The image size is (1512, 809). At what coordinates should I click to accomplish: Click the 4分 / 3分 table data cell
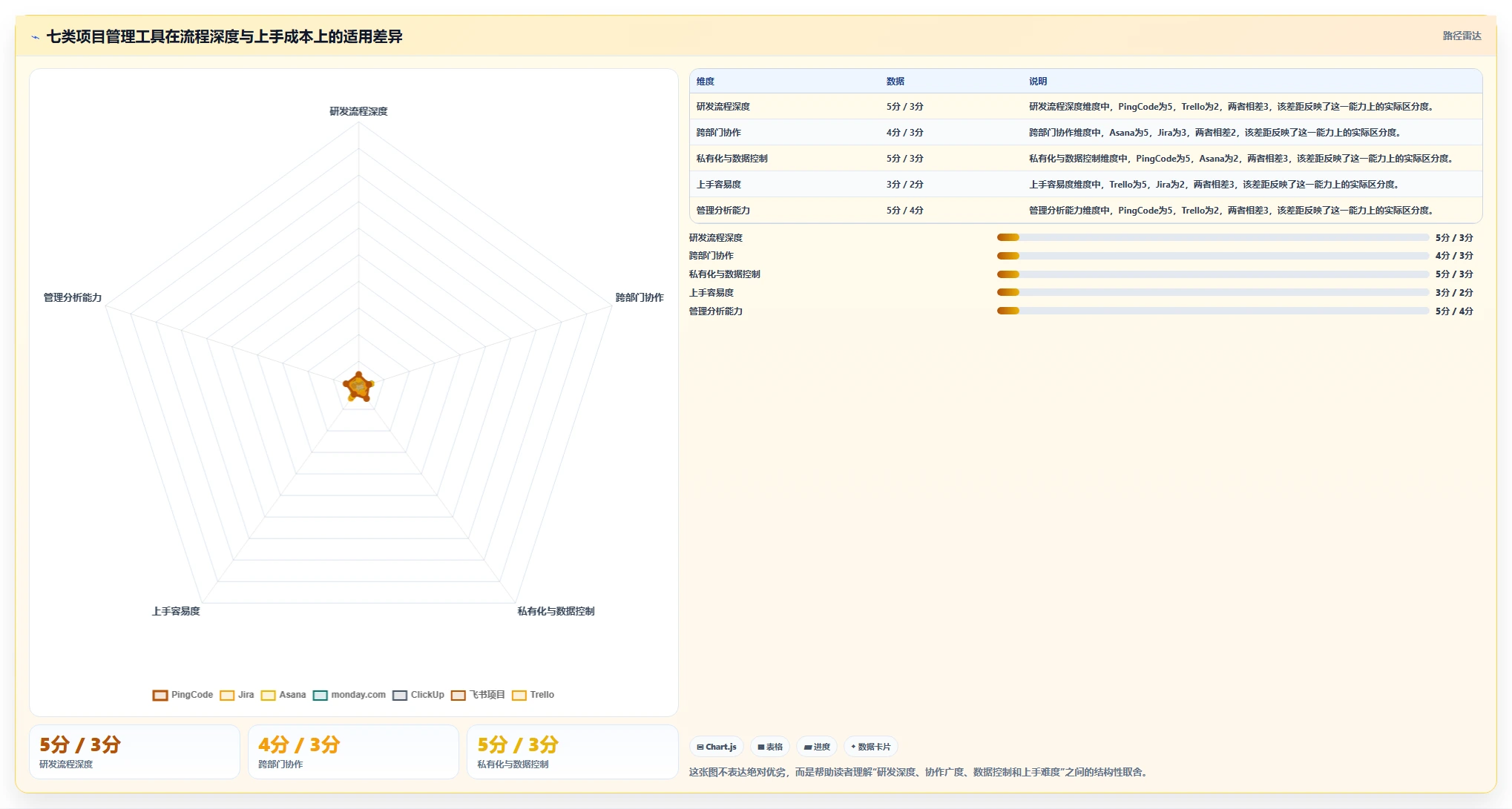pyautogui.click(x=905, y=133)
